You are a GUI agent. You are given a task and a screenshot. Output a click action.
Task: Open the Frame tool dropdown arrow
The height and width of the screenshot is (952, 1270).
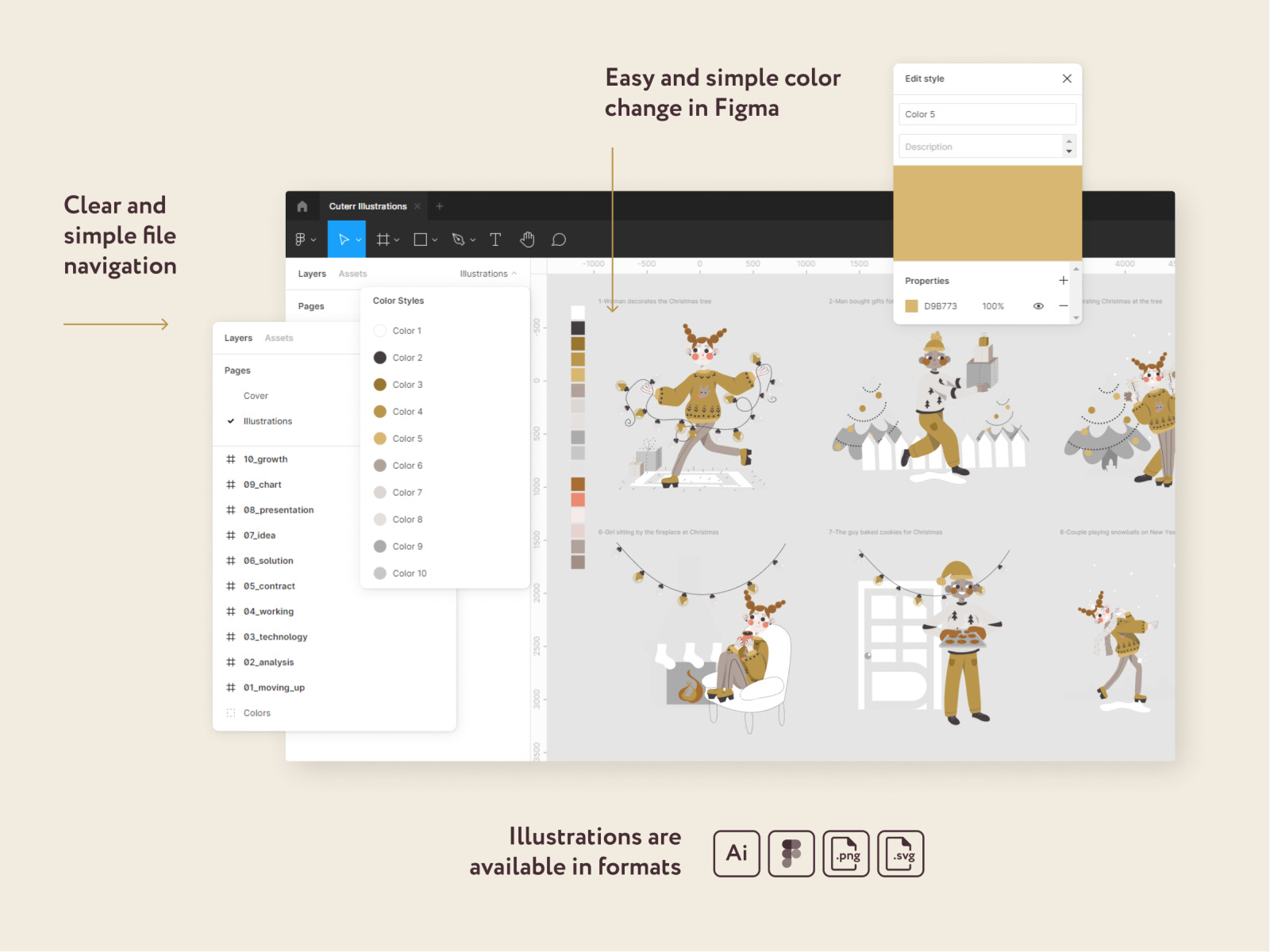click(x=397, y=240)
